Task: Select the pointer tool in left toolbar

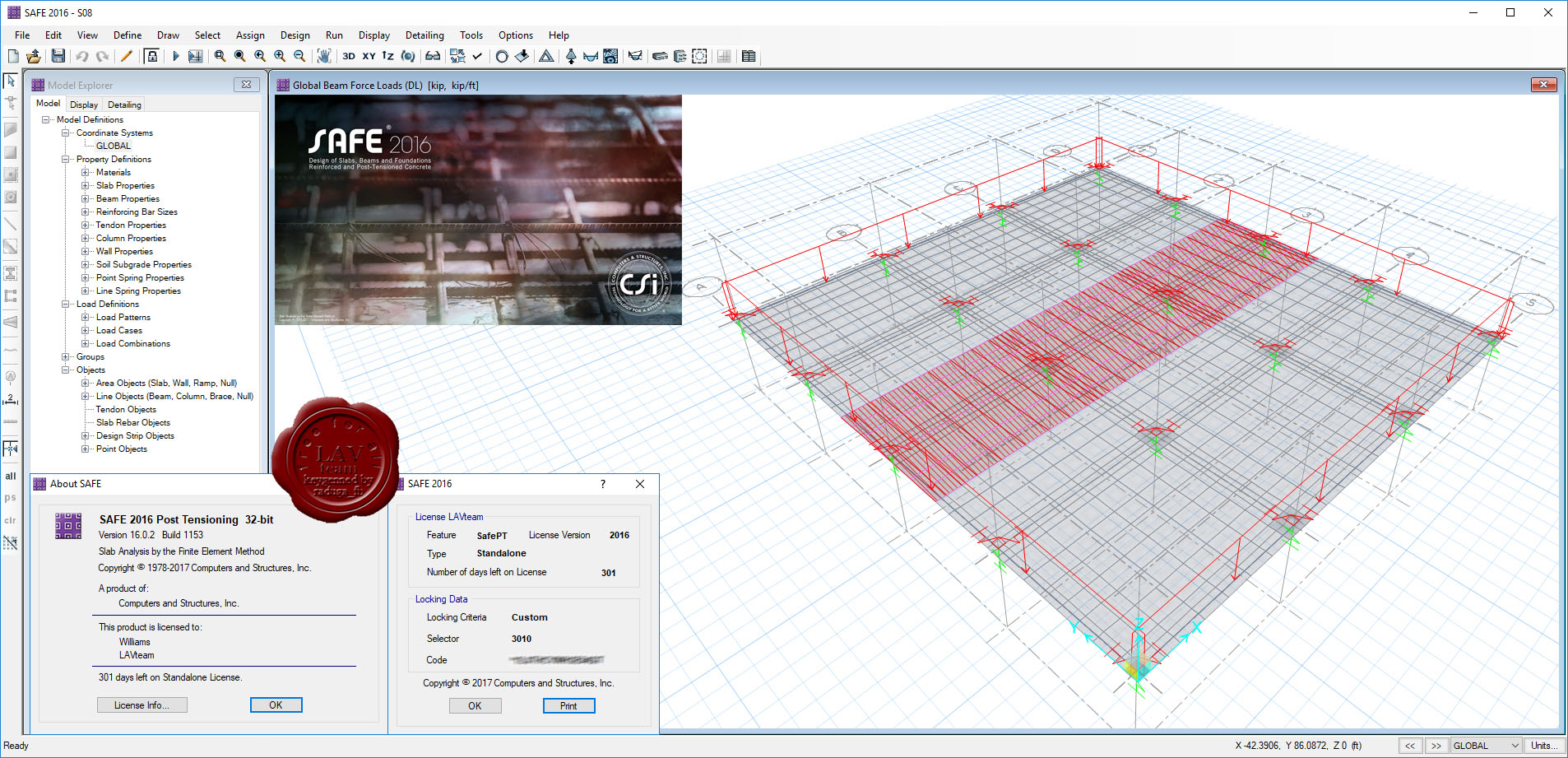Action: 11,81
